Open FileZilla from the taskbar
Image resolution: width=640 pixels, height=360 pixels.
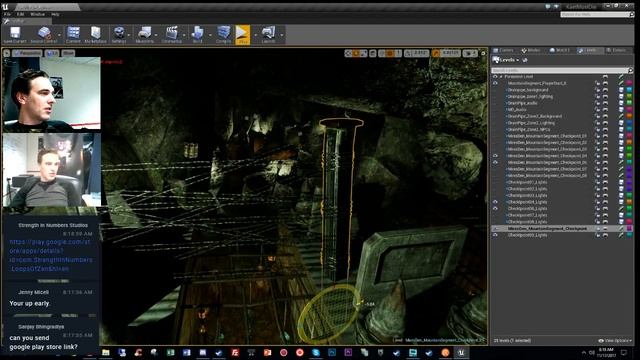[235, 352]
